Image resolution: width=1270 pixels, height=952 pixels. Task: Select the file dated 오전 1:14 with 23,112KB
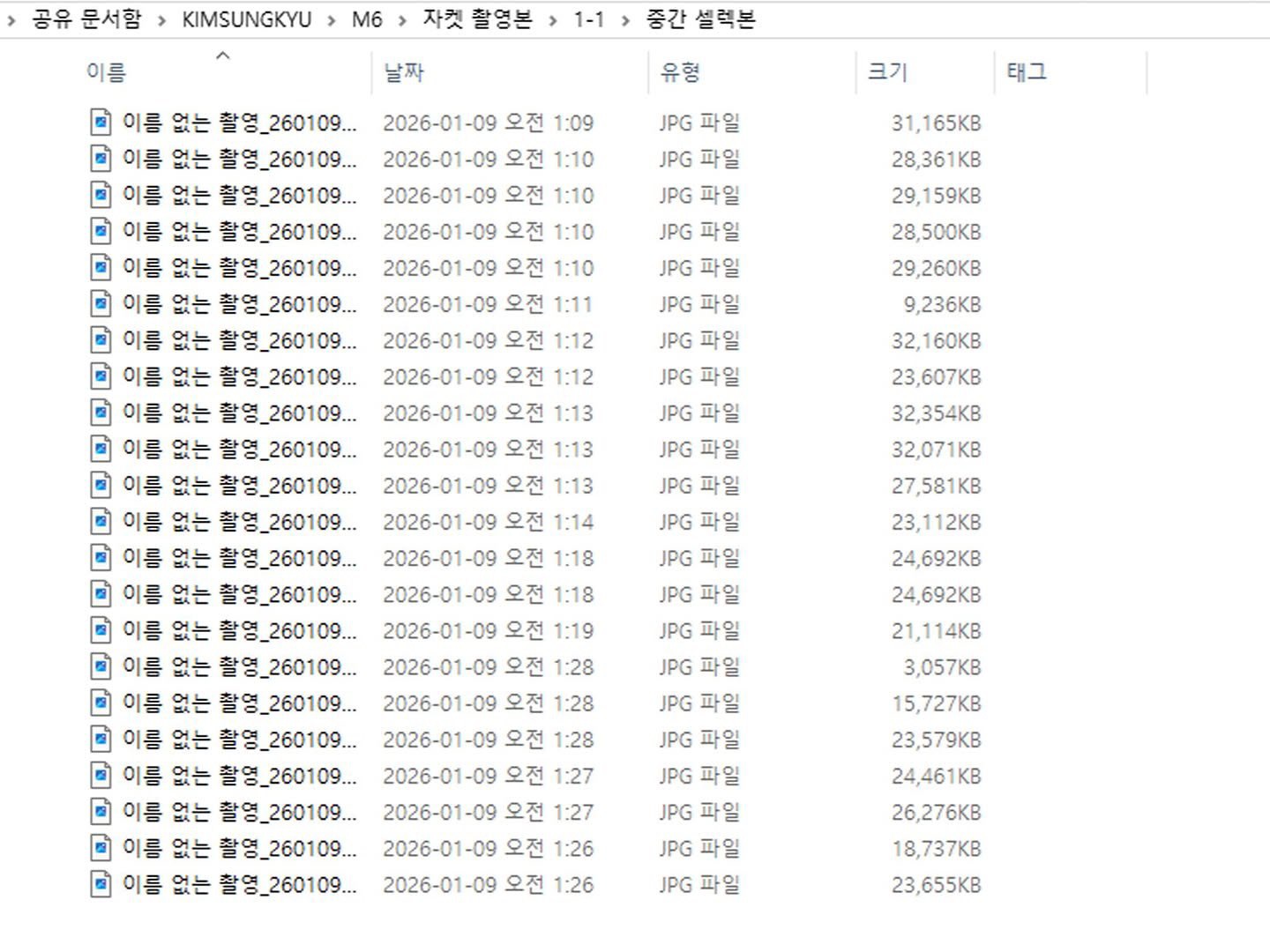(535, 522)
